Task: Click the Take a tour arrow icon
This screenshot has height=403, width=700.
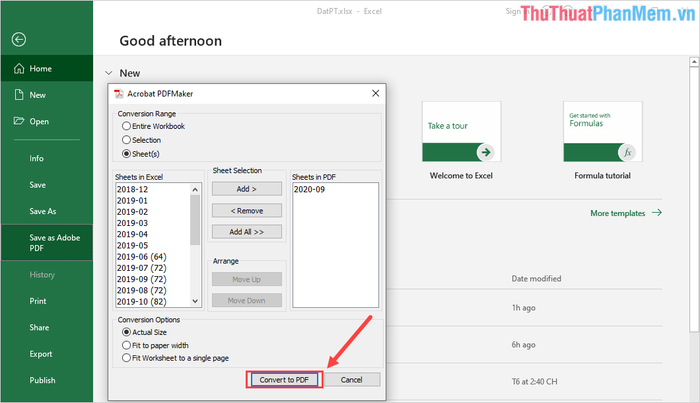Action: (x=486, y=152)
